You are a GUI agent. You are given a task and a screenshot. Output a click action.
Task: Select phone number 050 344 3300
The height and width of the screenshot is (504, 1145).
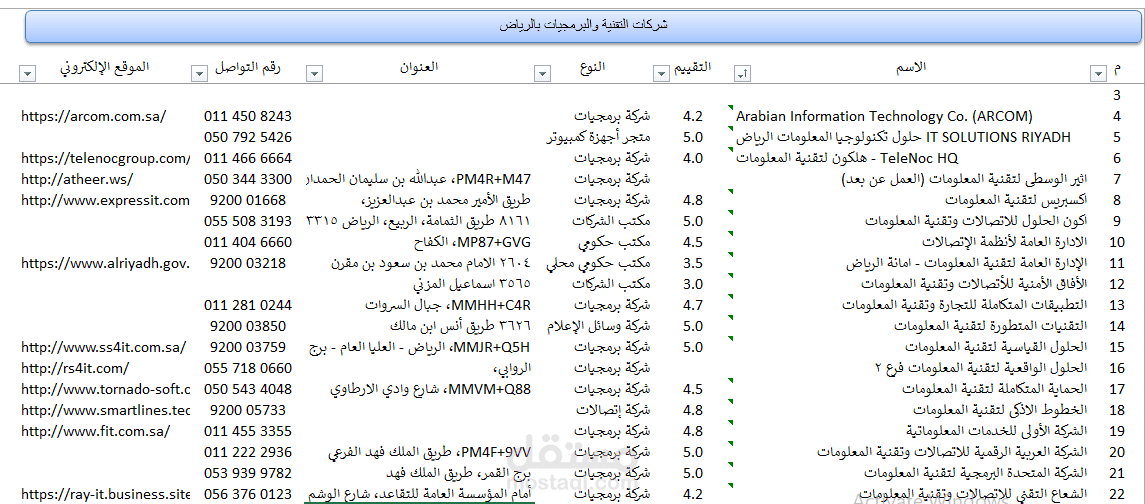point(248,180)
